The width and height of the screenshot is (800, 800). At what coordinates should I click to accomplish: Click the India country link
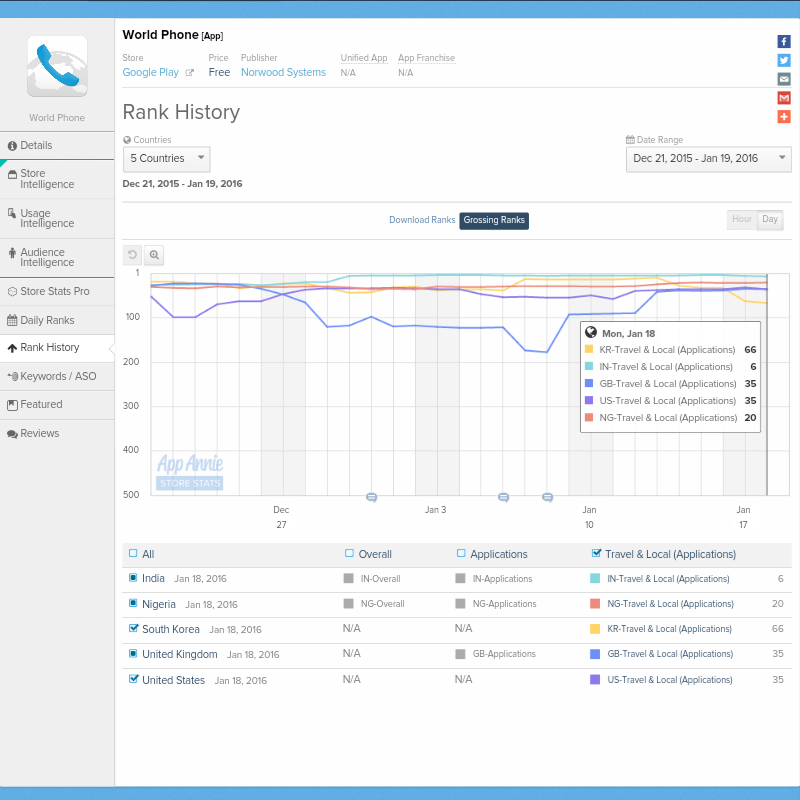coord(153,578)
